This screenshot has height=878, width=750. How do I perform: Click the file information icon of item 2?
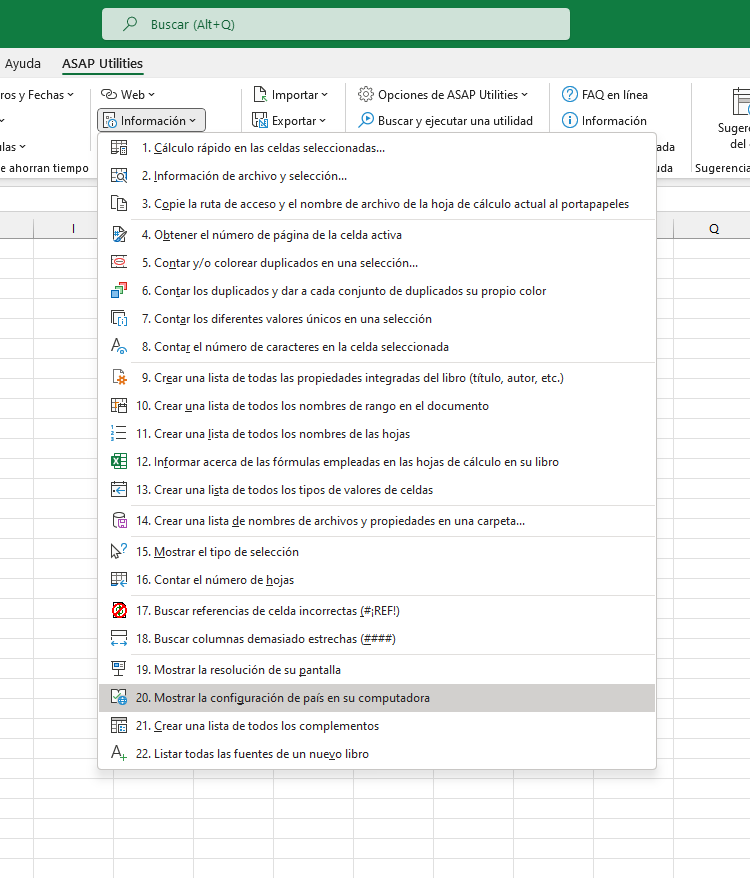(119, 176)
